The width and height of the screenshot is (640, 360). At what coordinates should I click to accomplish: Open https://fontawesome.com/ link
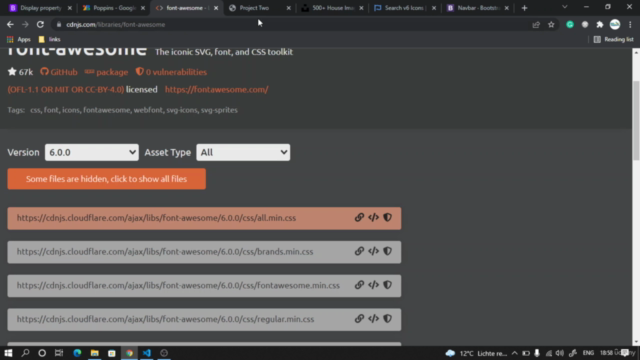(x=217, y=89)
